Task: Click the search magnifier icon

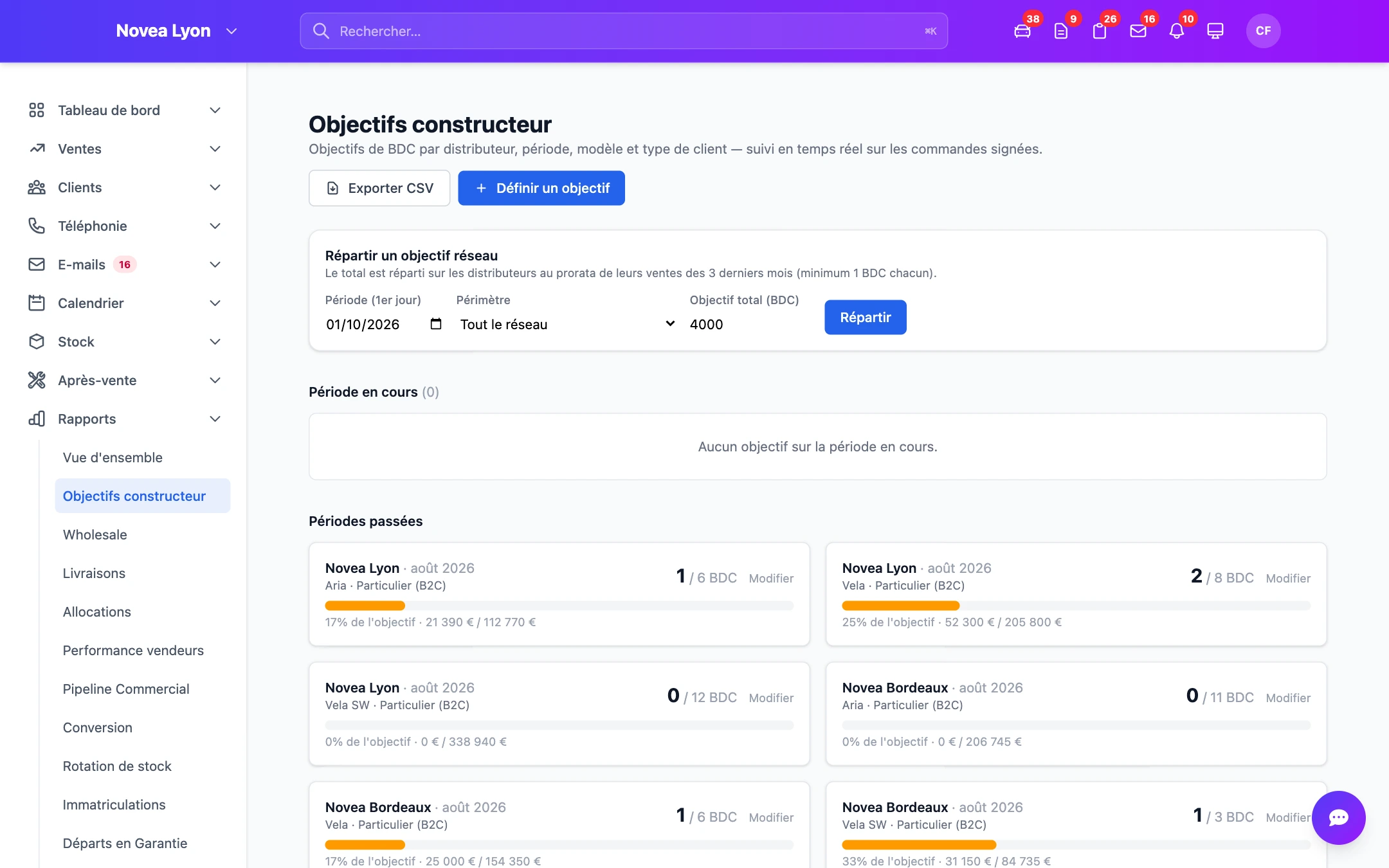Action: click(321, 31)
